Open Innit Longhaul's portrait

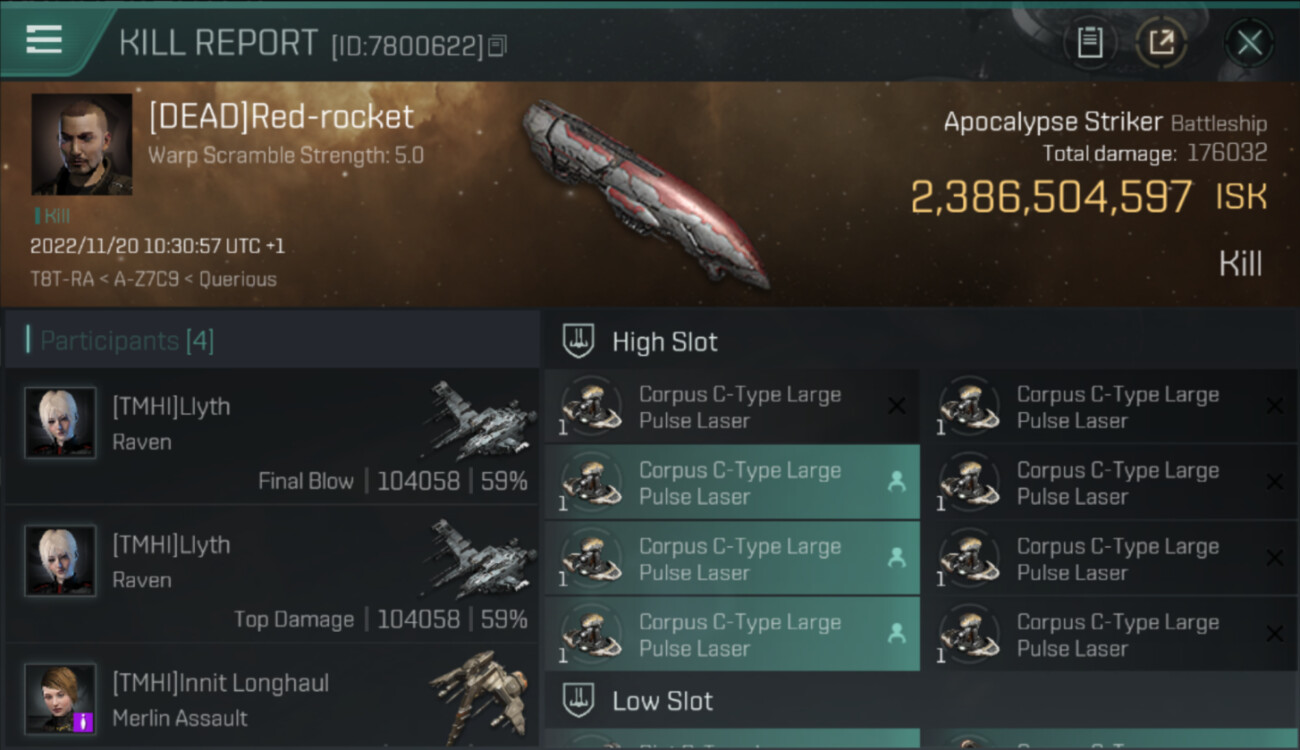tap(60, 699)
